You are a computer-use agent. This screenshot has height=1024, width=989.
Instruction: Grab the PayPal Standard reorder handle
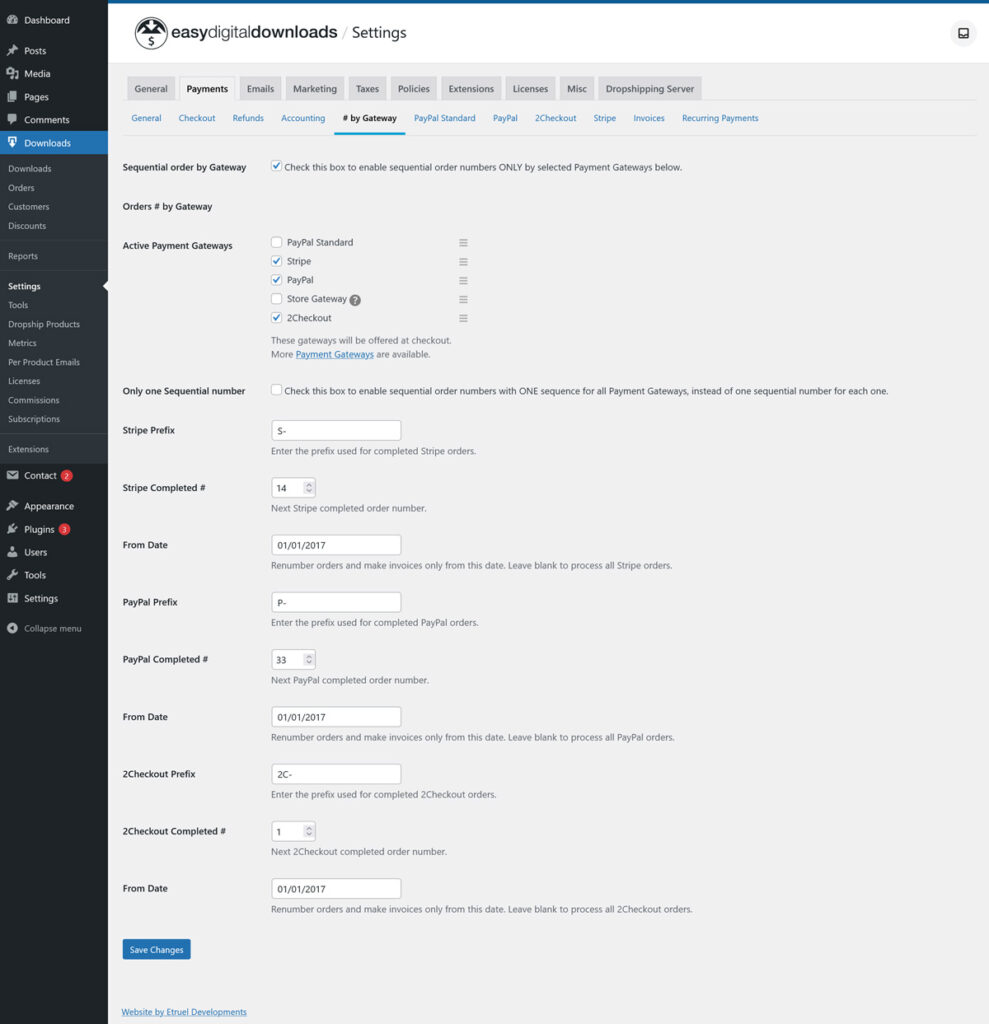pos(463,242)
